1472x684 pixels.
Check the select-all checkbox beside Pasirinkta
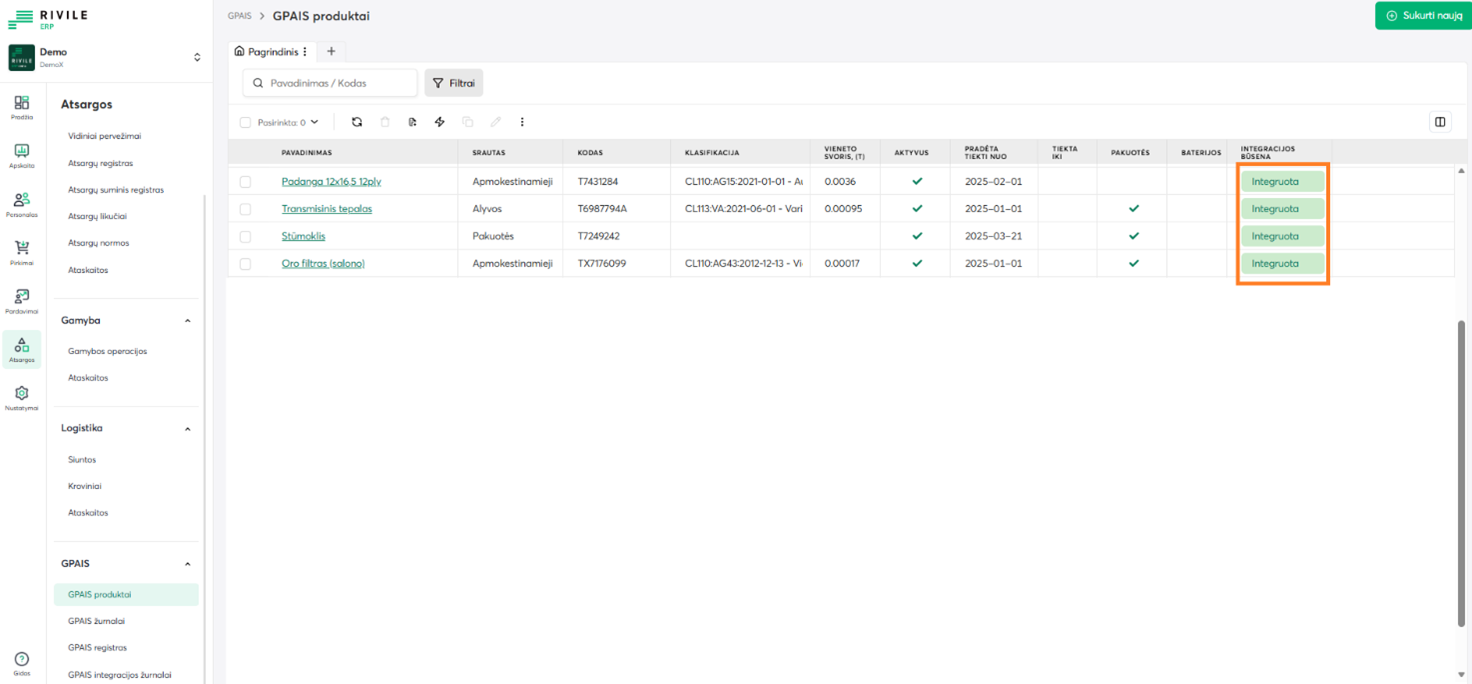coord(245,123)
